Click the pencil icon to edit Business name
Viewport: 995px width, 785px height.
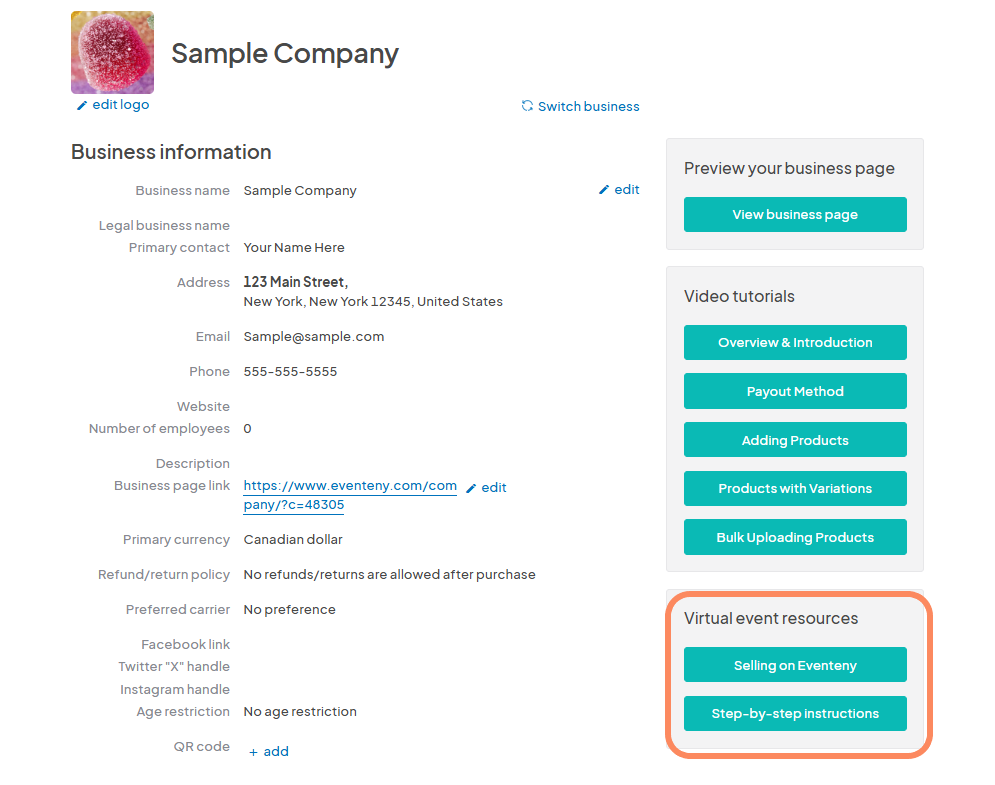[604, 189]
